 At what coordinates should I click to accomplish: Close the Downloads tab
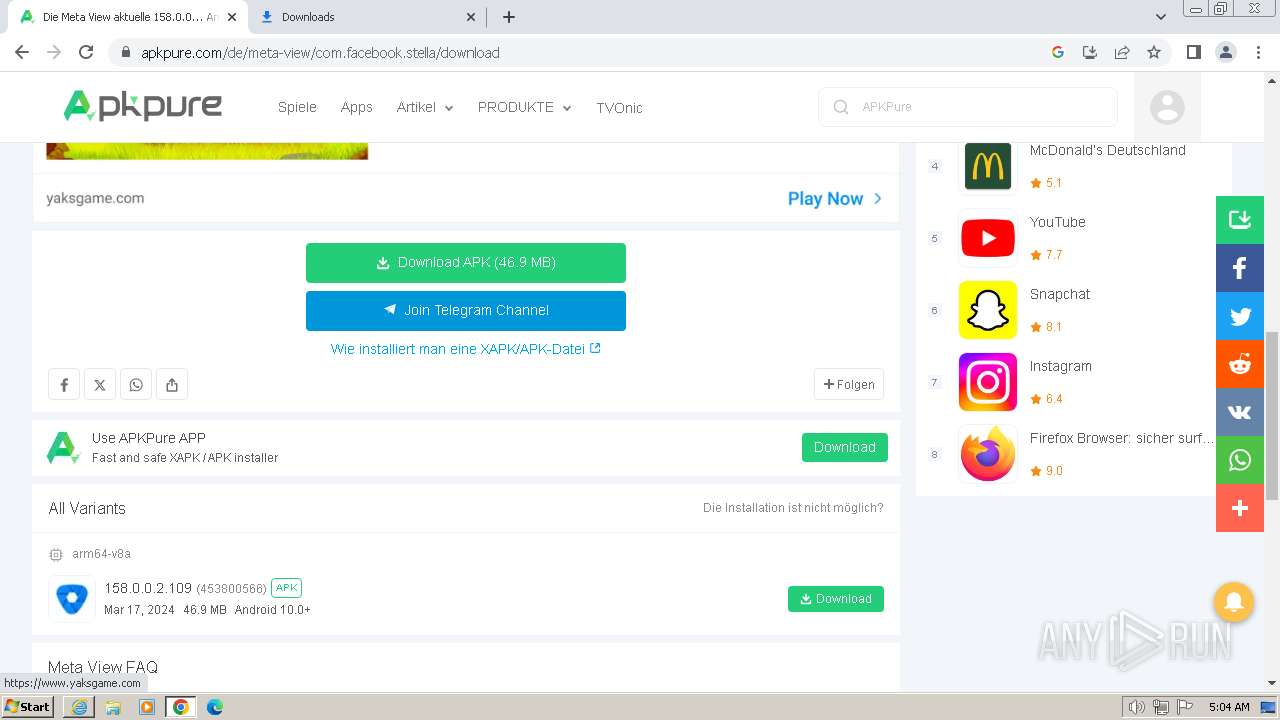coord(472,17)
